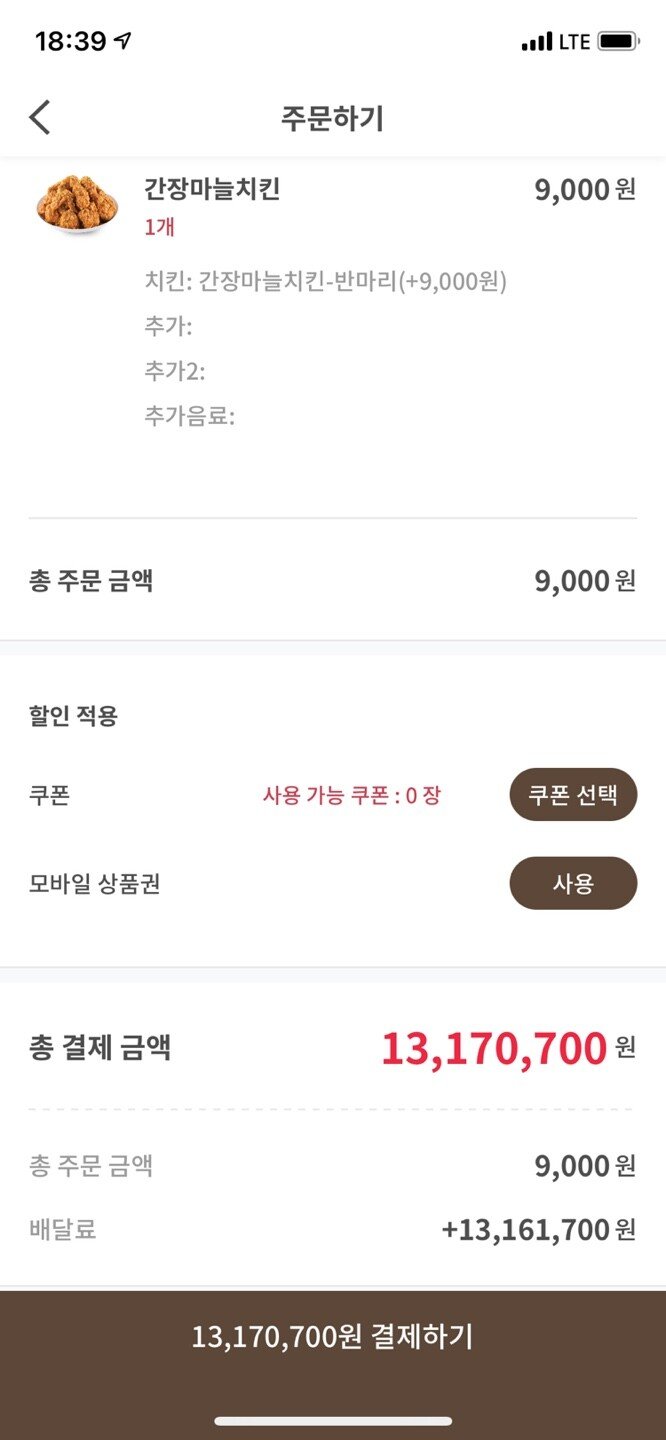Tap the back arrow icon
This screenshot has width=666, height=1440.
(40, 118)
